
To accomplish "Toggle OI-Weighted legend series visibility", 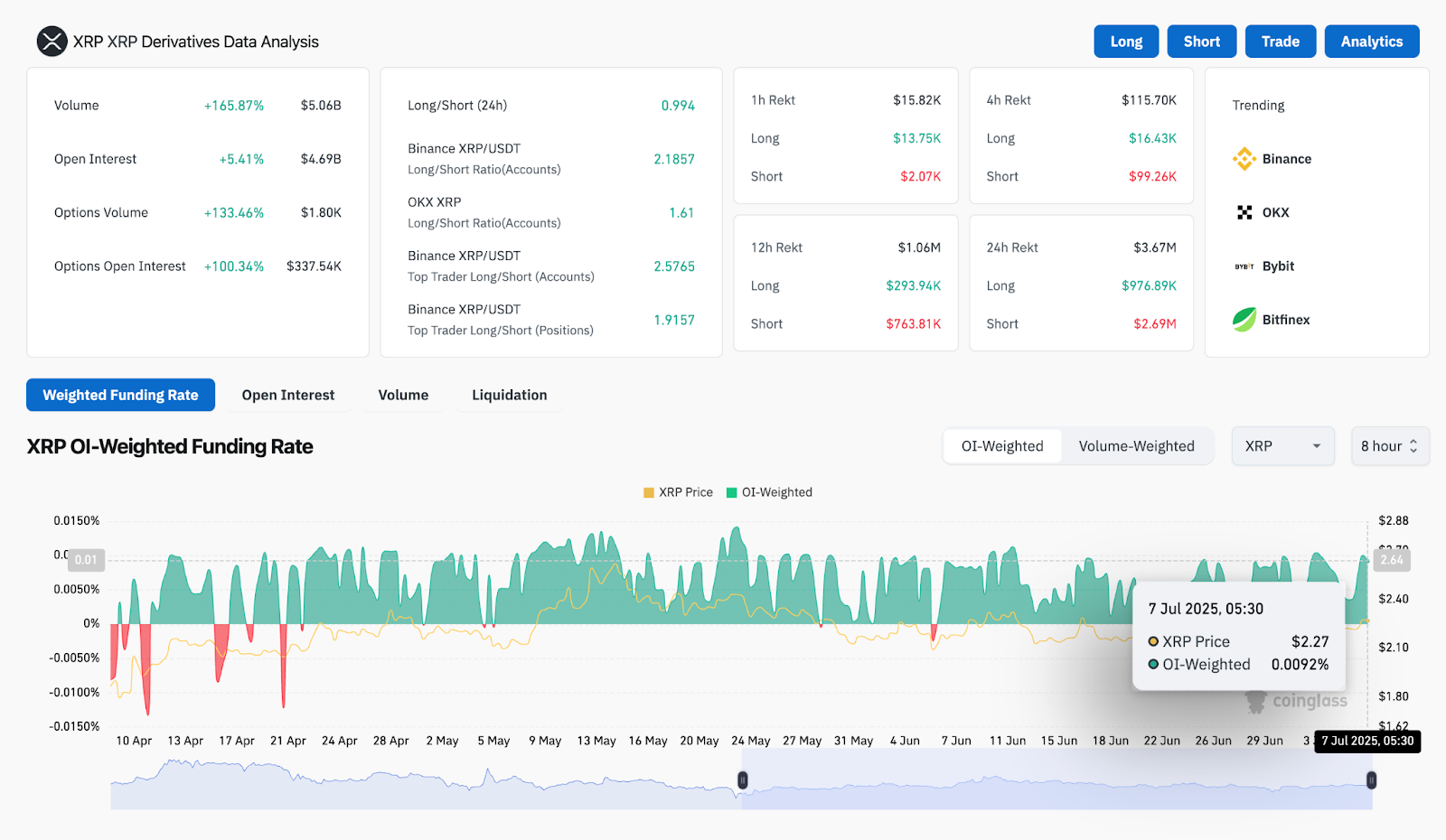I will [x=769, y=492].
